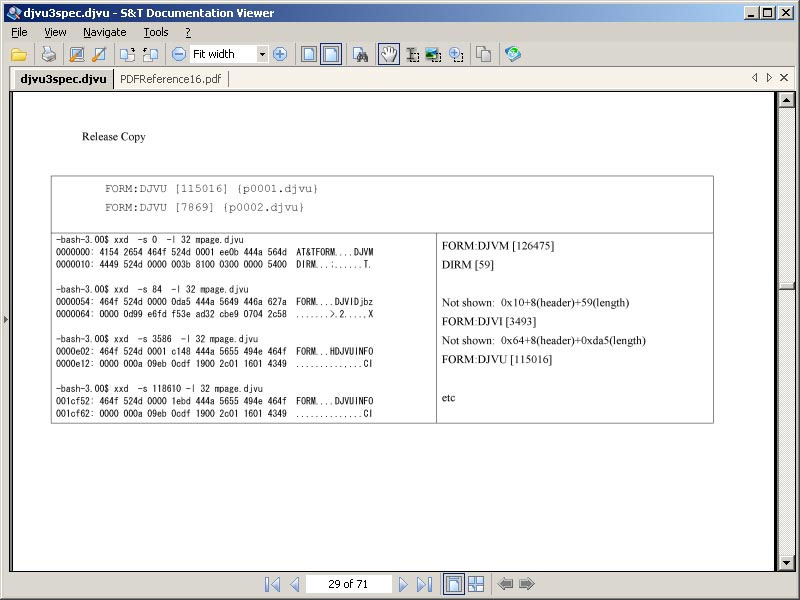The height and width of the screenshot is (600, 800).
Task: Go to the next page
Action: tap(403, 584)
